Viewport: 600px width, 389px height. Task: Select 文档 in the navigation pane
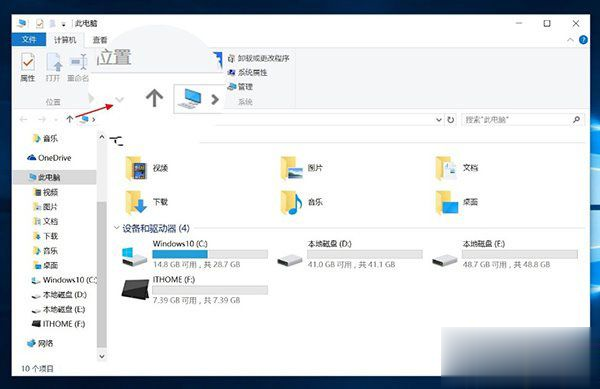[46, 221]
